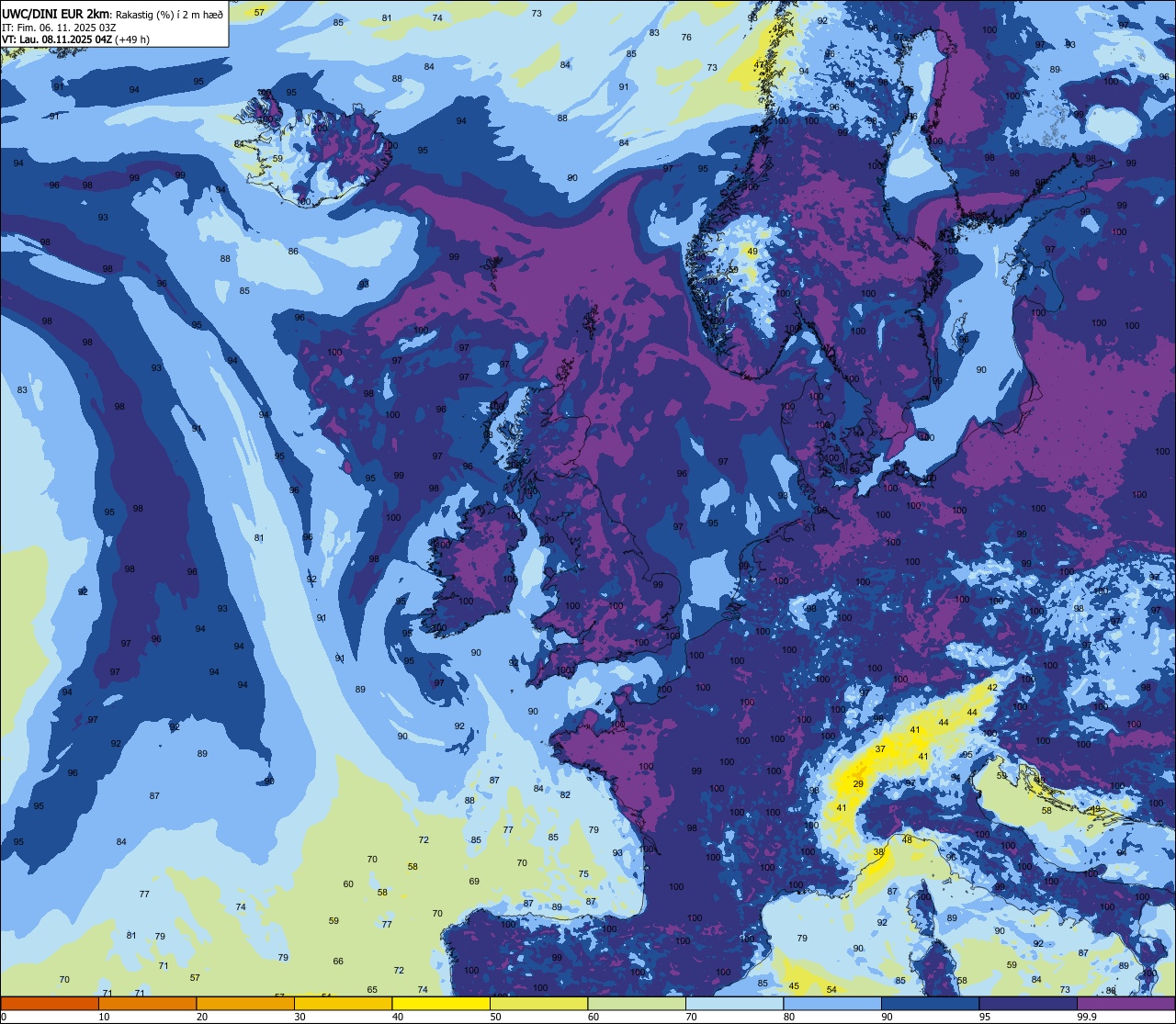
Task: Click the '69' humidity value on the map
Action: click(x=474, y=881)
